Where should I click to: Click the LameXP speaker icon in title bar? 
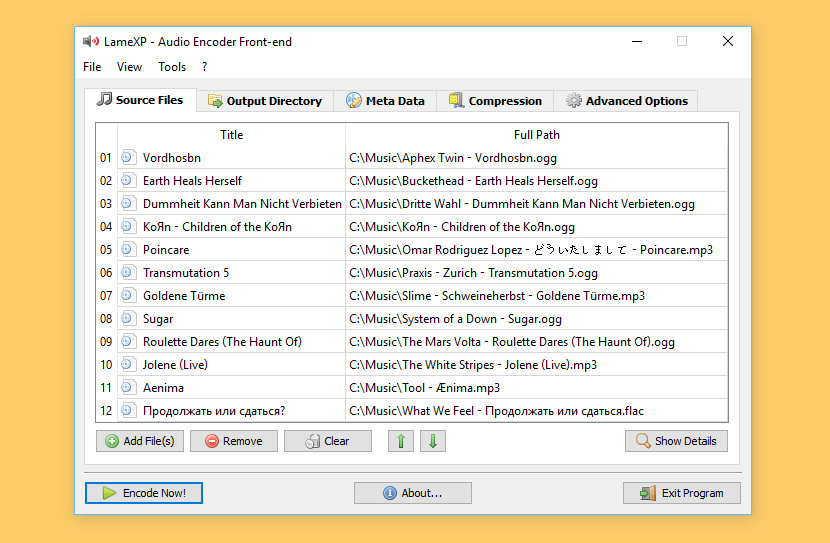[91, 41]
